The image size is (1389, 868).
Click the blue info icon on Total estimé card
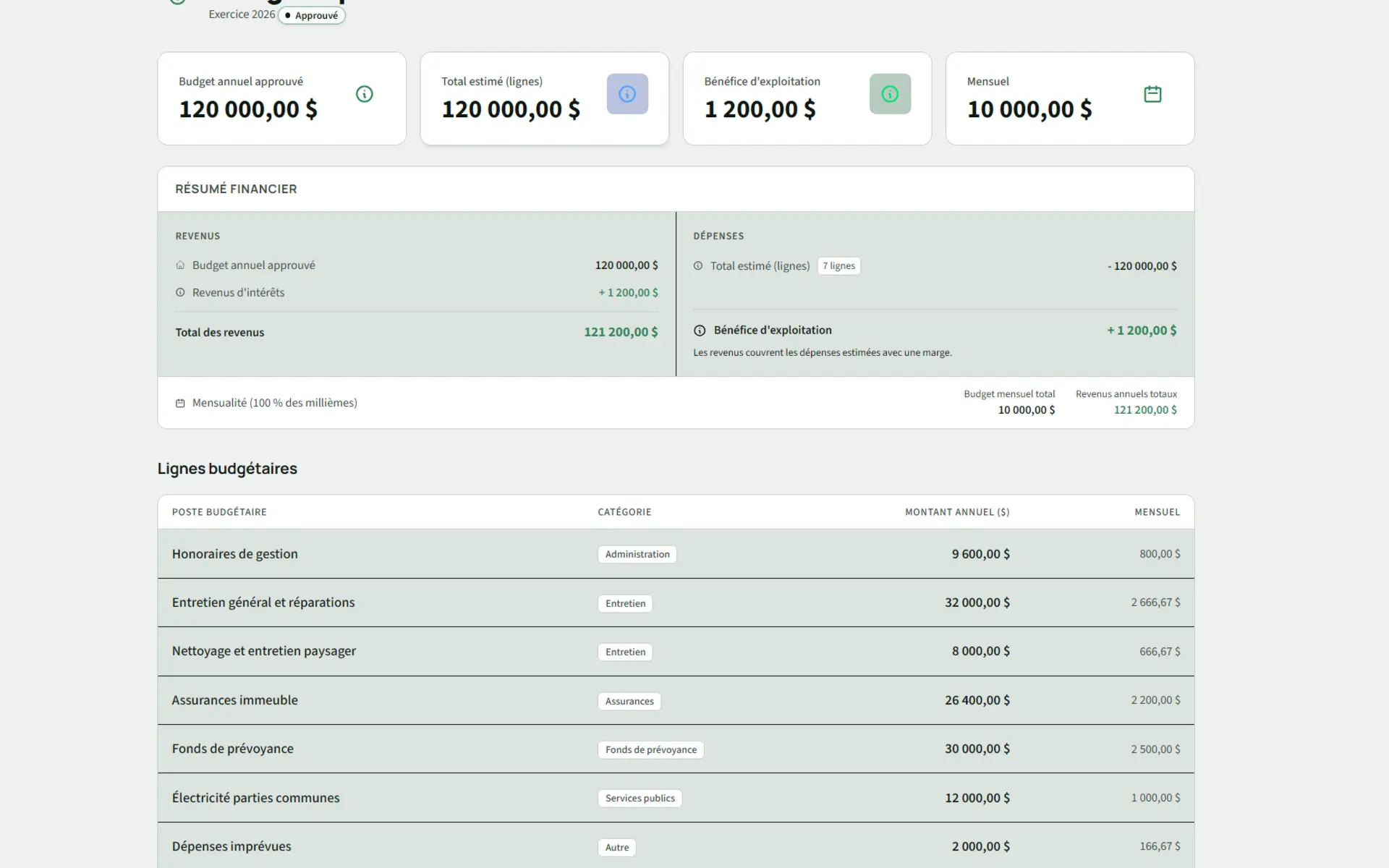tap(626, 94)
